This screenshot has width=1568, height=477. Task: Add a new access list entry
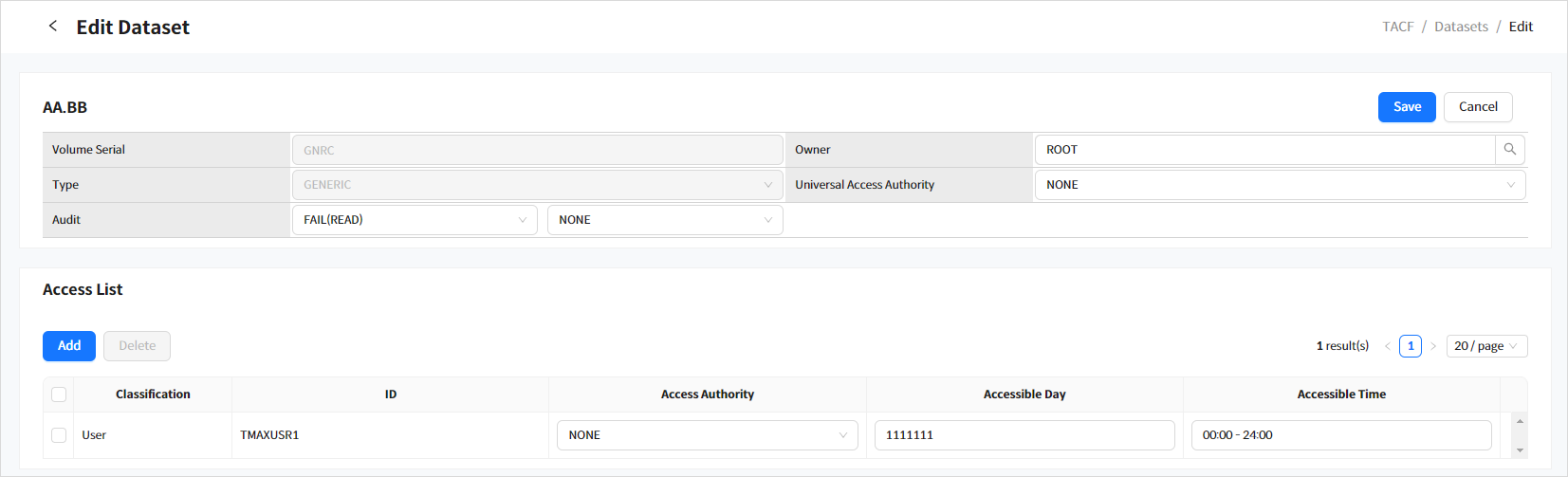click(x=69, y=346)
